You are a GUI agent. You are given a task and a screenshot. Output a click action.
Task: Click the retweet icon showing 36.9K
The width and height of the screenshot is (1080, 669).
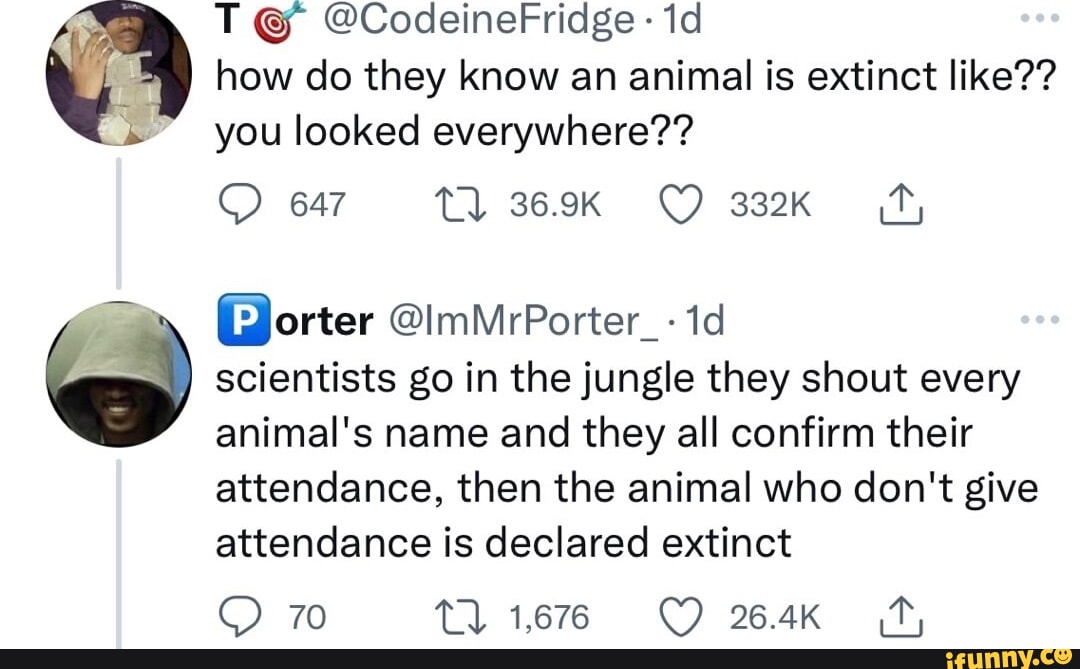pos(461,202)
